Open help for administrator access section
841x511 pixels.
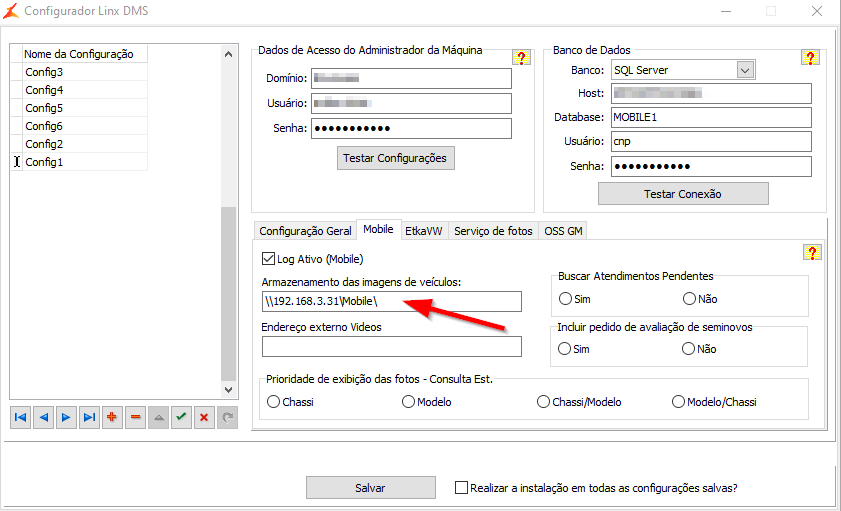coord(521,57)
